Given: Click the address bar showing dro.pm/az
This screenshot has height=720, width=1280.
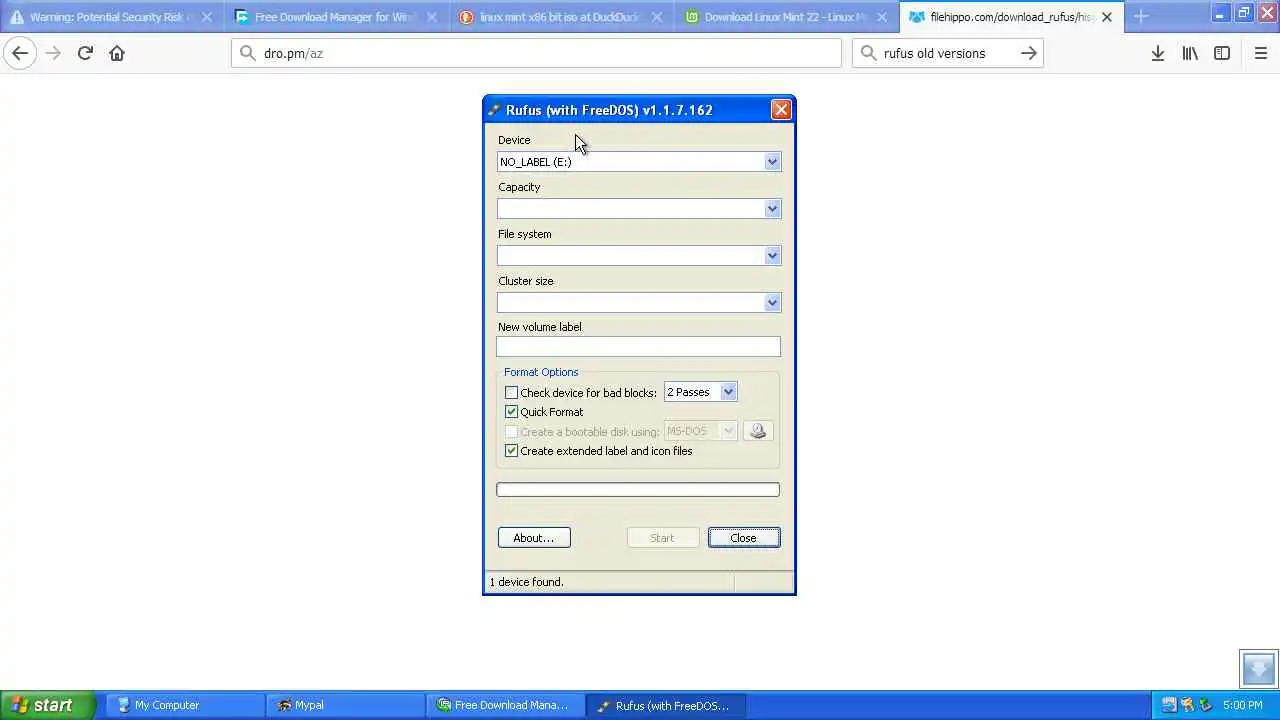Looking at the screenshot, I should (536, 53).
